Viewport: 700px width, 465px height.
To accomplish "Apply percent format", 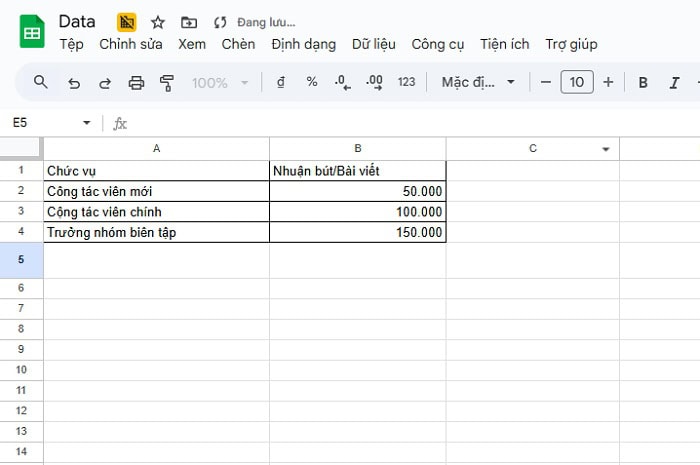I will click(312, 82).
